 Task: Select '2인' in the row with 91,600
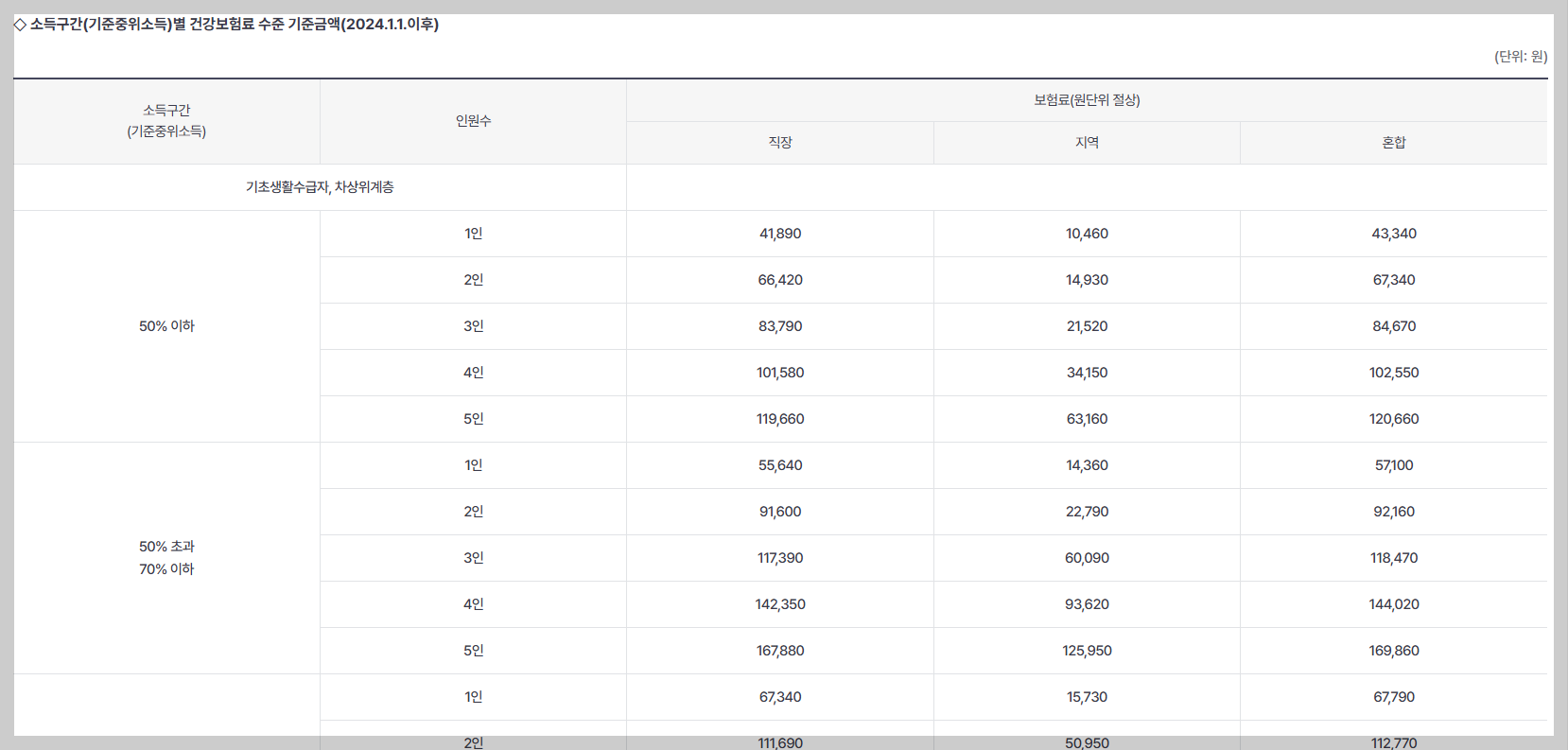coord(473,512)
